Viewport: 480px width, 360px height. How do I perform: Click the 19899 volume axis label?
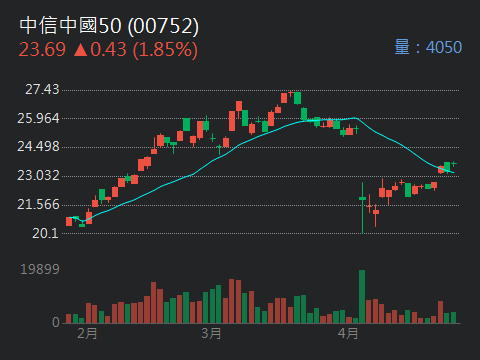point(40,269)
